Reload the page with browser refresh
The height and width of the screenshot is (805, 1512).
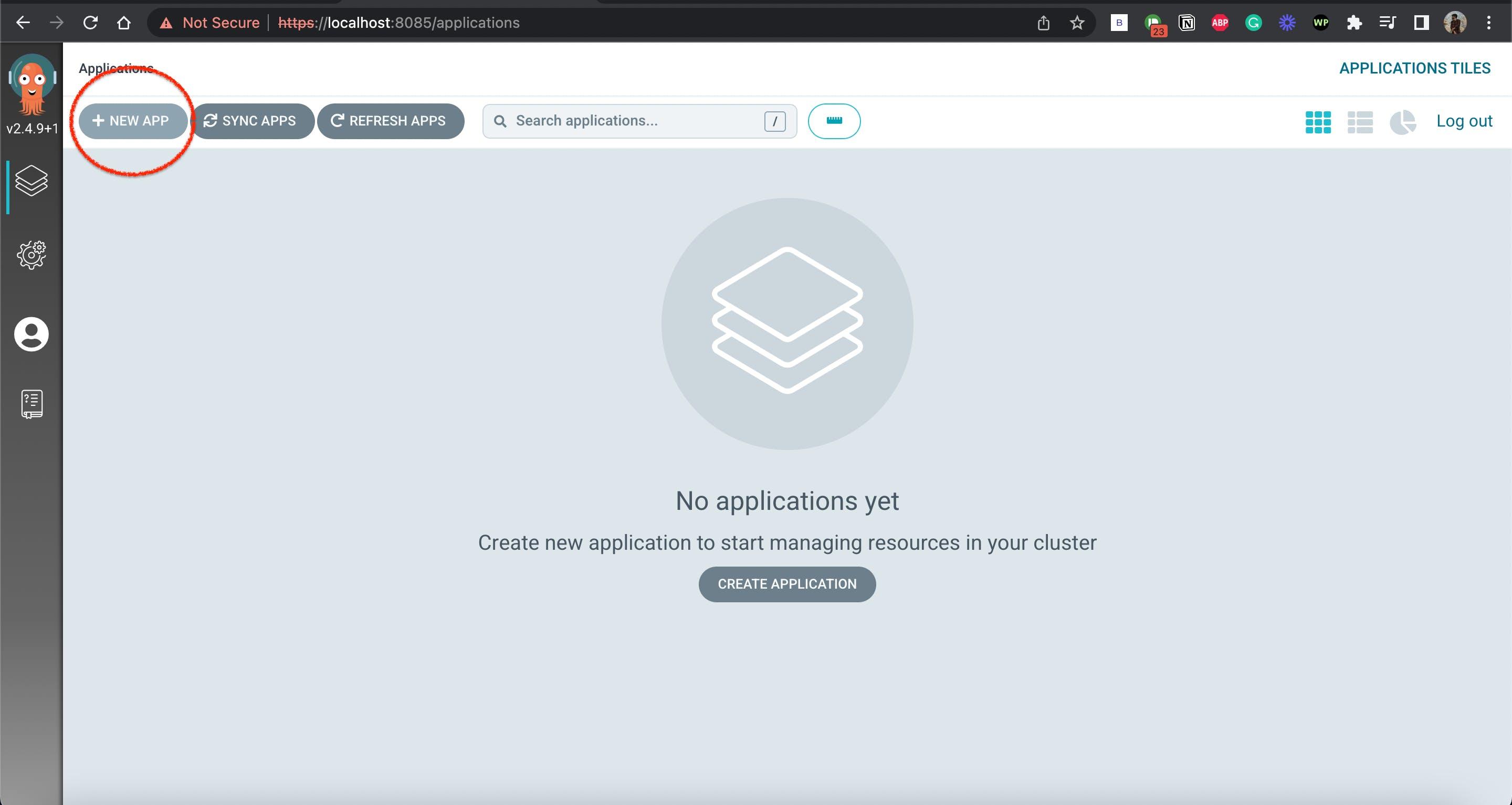point(90,23)
